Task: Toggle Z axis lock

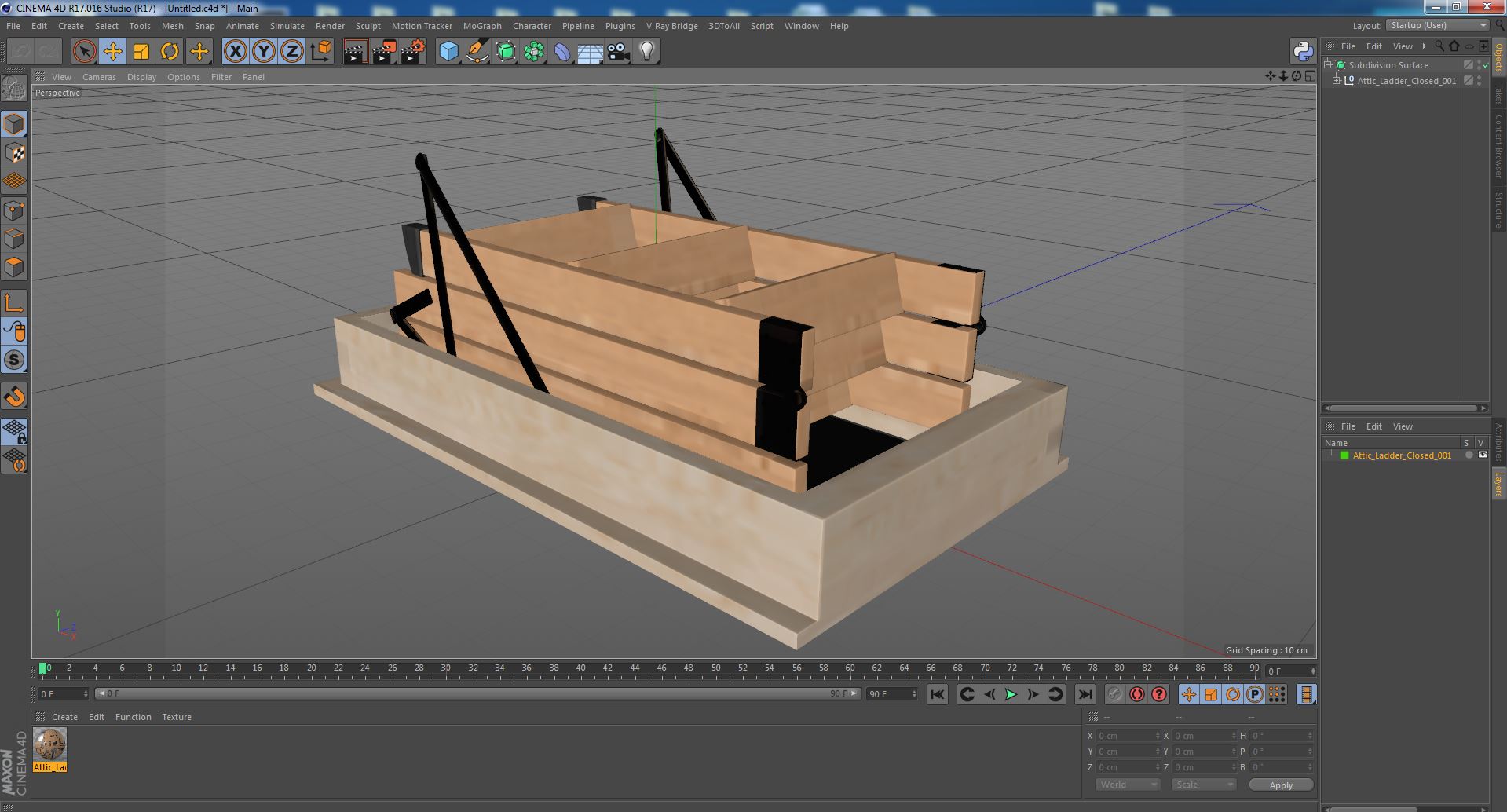Action: coord(292,52)
